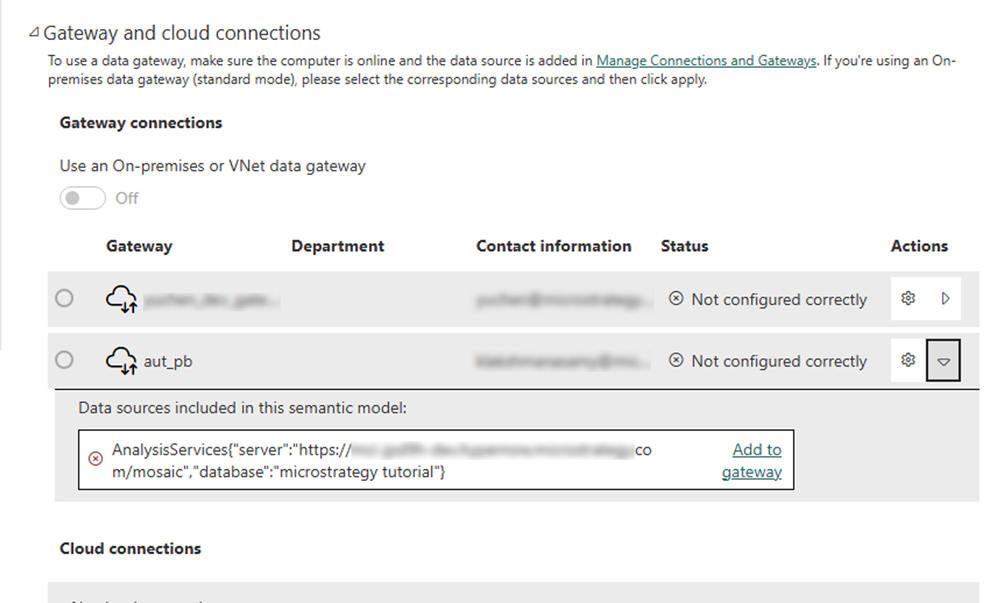
Task: Open settings gear for the first gateway
Action: (908, 298)
